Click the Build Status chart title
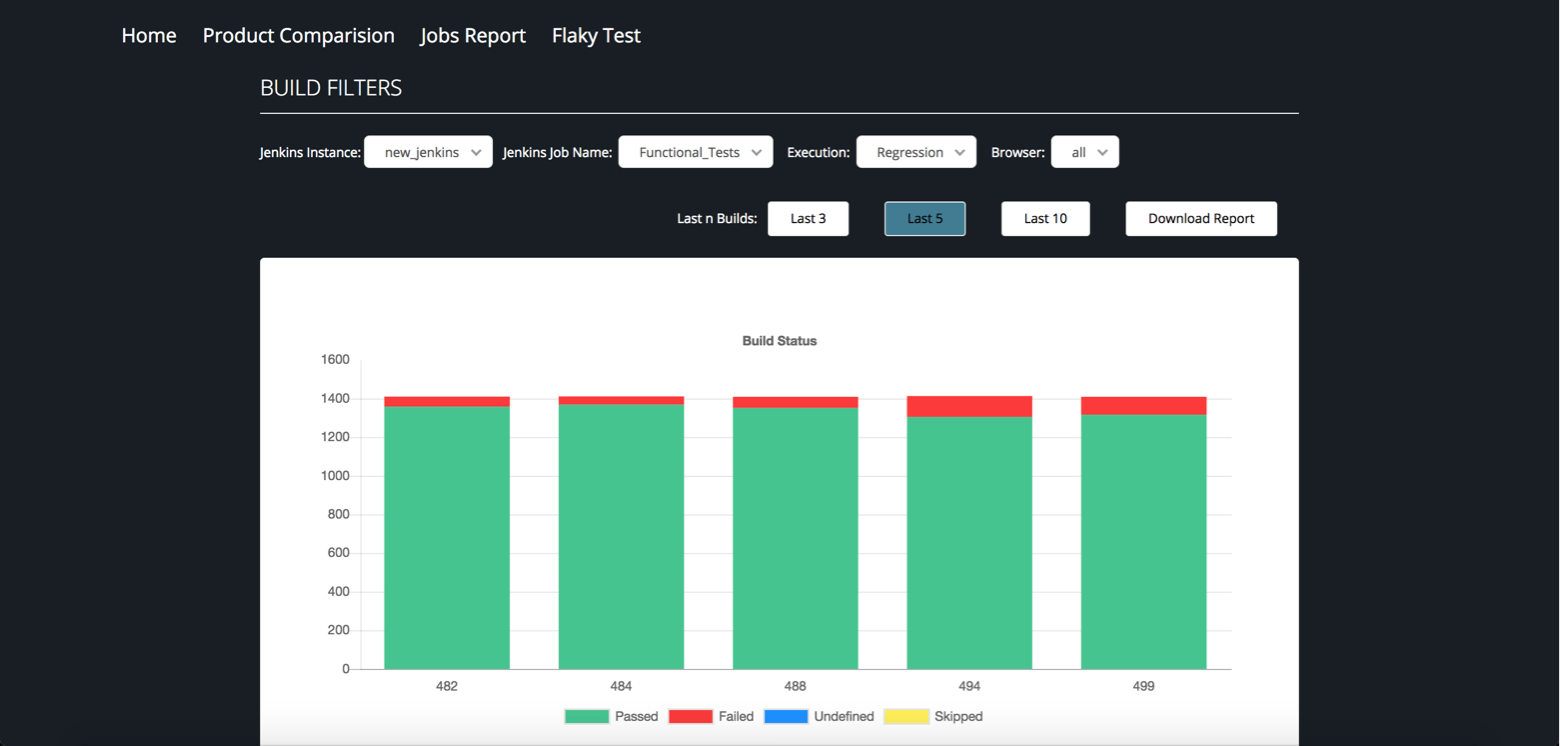1560x746 pixels. [x=779, y=340]
